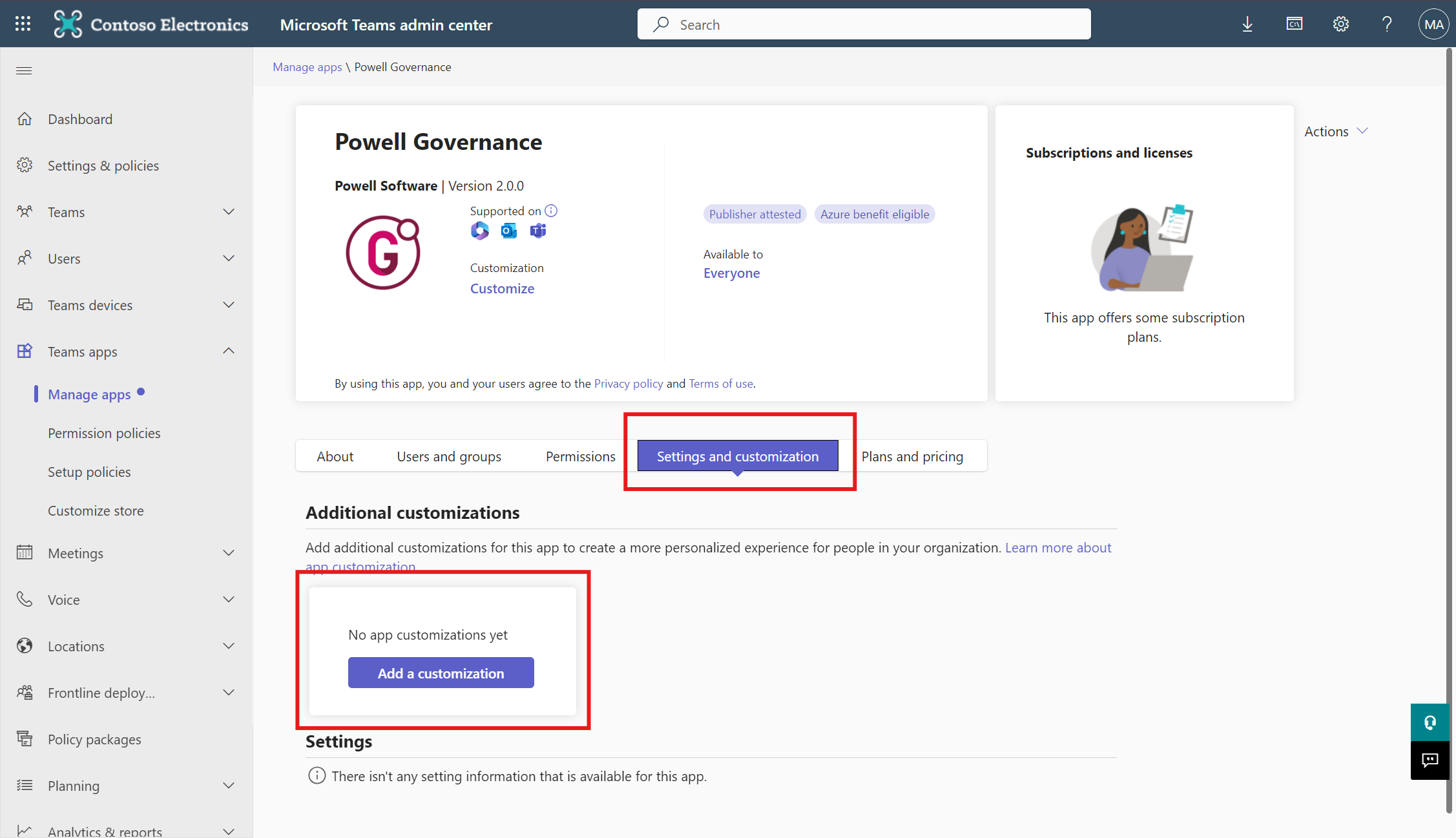Click the Publisher attested badge

pos(754,214)
